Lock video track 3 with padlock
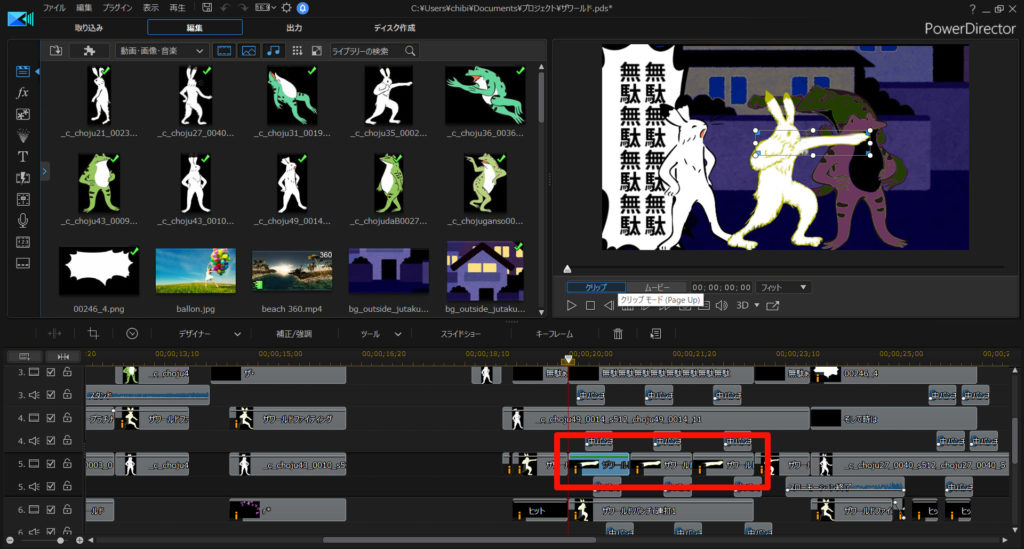The image size is (1024, 549). point(67,372)
